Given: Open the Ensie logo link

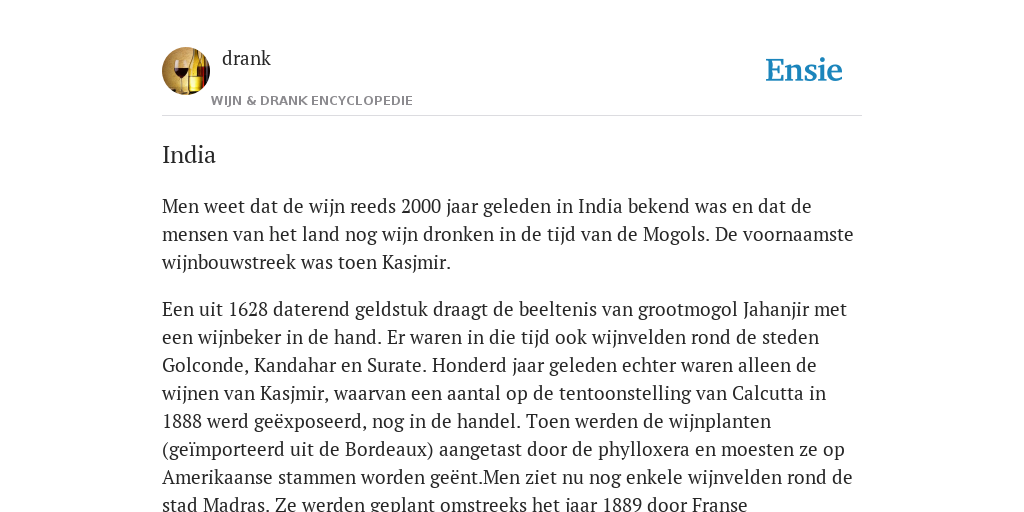Looking at the screenshot, I should [x=804, y=70].
